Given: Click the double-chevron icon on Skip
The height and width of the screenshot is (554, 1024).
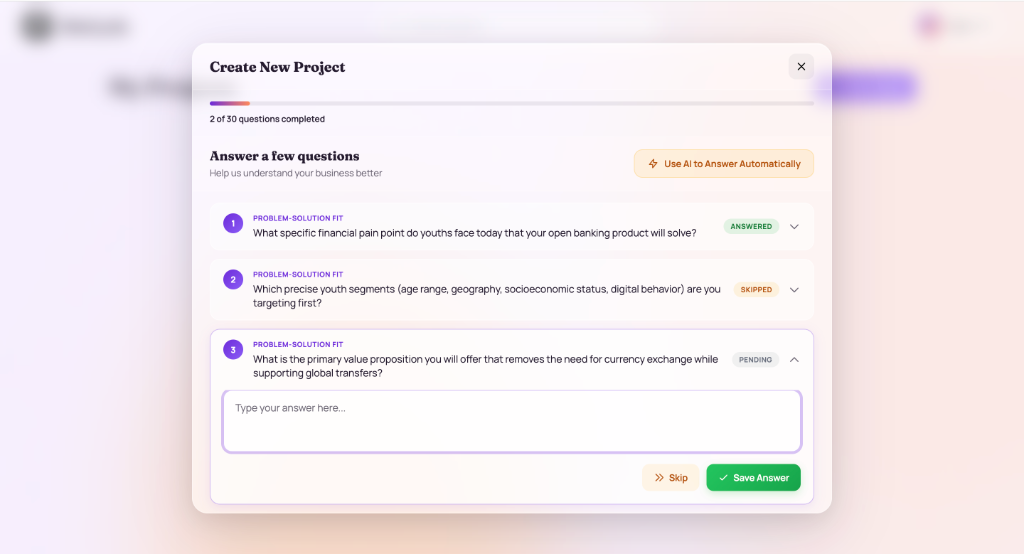Looking at the screenshot, I should pos(659,478).
